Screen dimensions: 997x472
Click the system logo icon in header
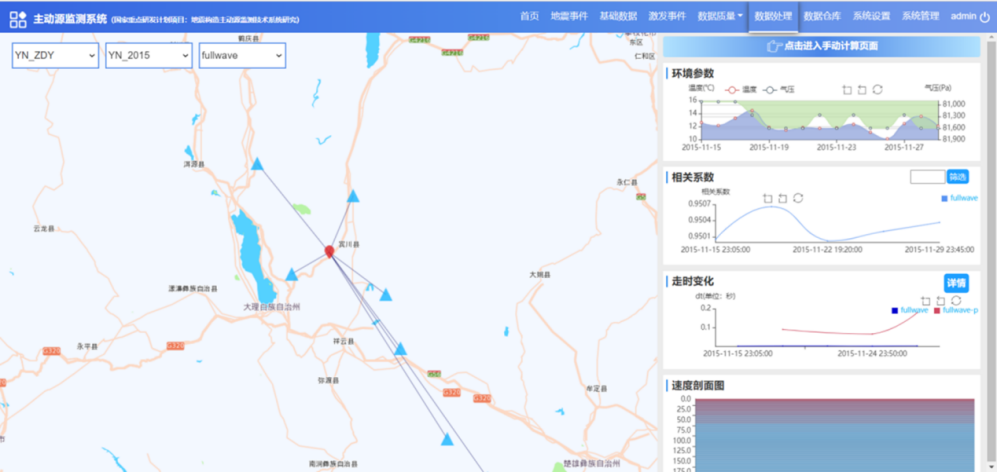(x=18, y=19)
